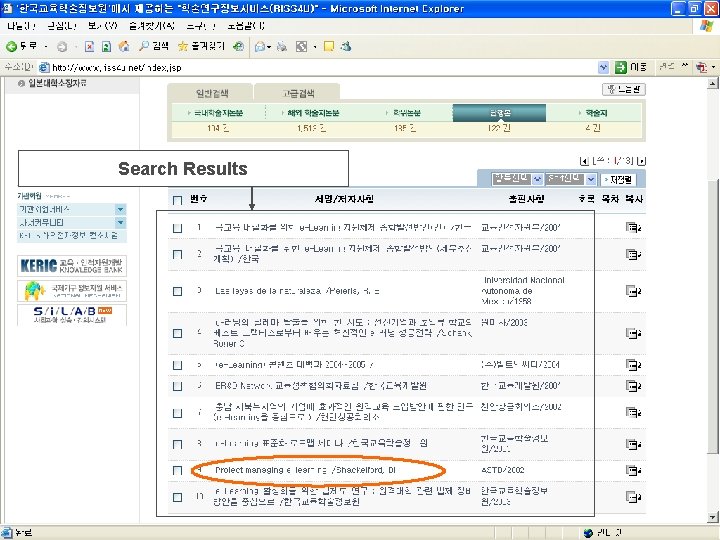Image resolution: width=720 pixels, height=540 pixels.
Task: Open detail icon for result row 4
Action: click(633, 333)
